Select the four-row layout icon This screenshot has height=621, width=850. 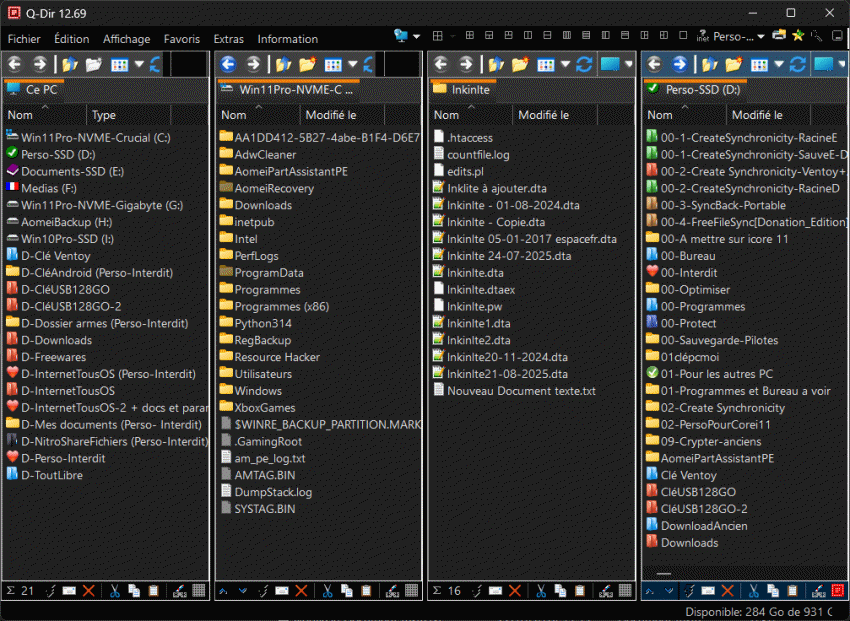pyautogui.click(x=586, y=36)
